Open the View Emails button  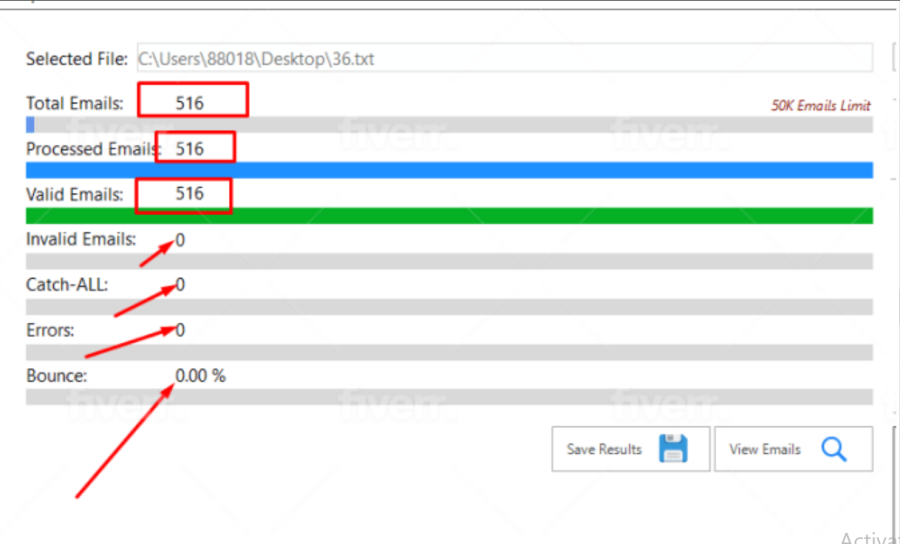[x=793, y=449]
